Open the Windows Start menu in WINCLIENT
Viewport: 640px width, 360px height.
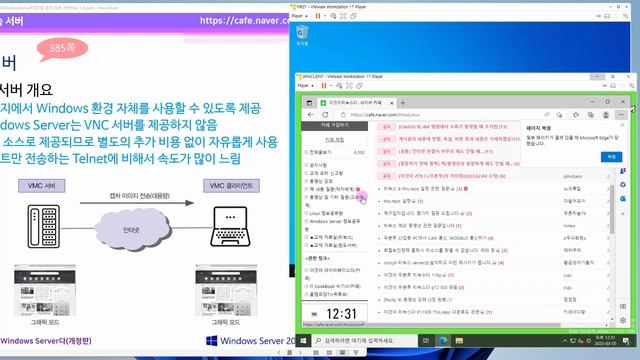(x=303, y=340)
